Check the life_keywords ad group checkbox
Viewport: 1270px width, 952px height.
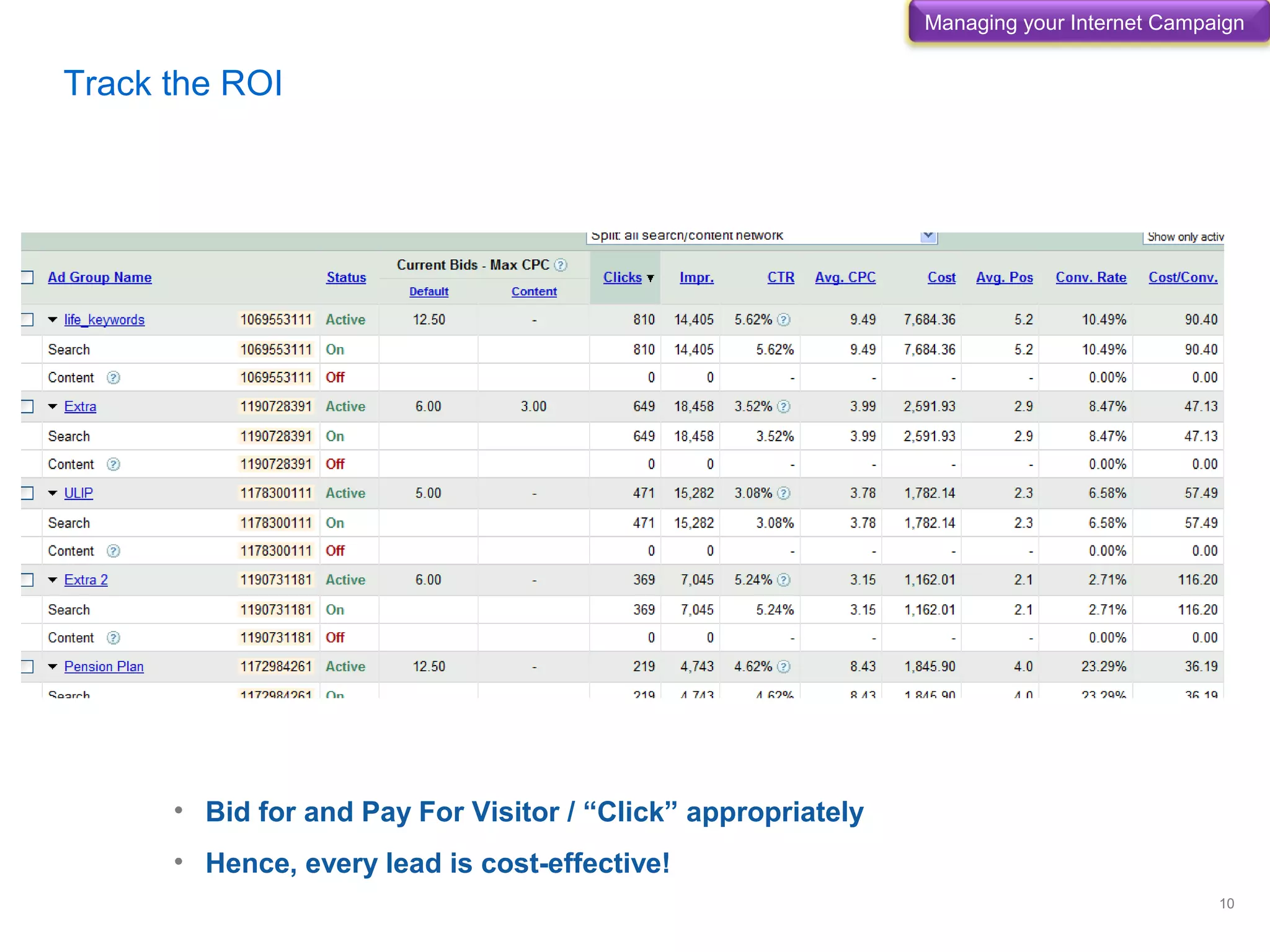click(x=27, y=319)
